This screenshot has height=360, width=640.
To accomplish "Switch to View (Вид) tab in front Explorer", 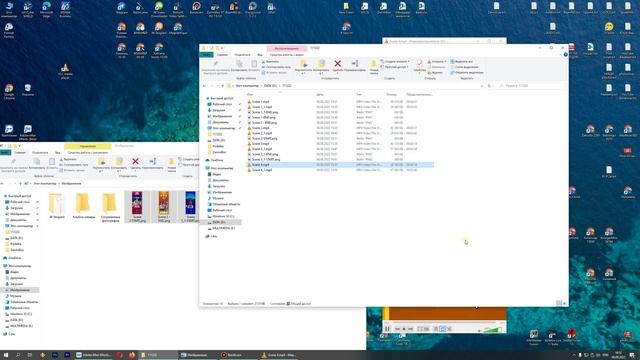I will coord(260,54).
